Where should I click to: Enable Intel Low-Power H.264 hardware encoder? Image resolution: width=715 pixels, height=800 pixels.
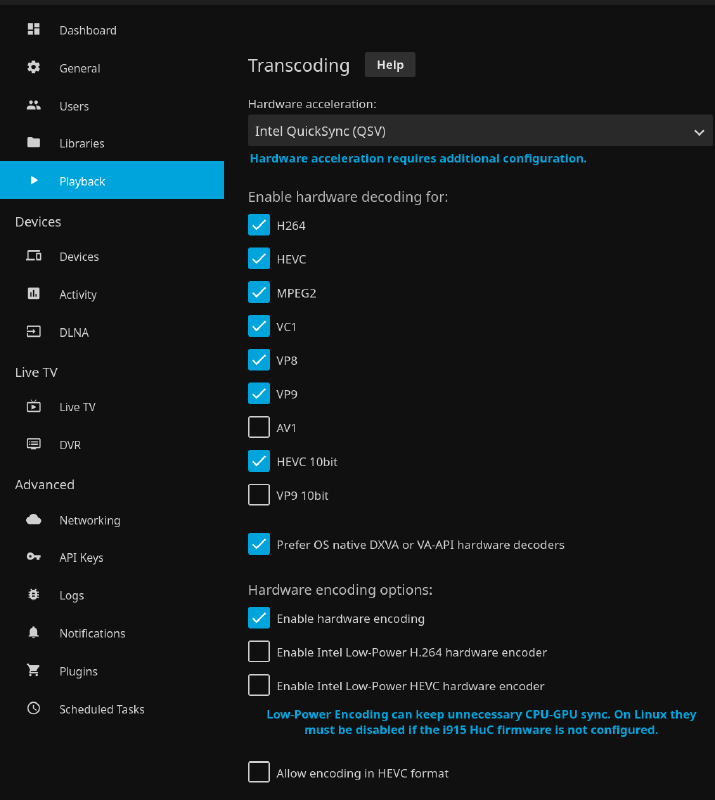(259, 652)
